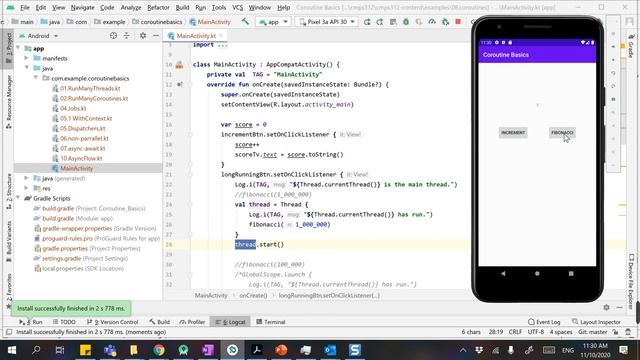This screenshot has height=360, width=640.
Task: Toggle read-only lock icon in status bar
Action: [x=616, y=332]
